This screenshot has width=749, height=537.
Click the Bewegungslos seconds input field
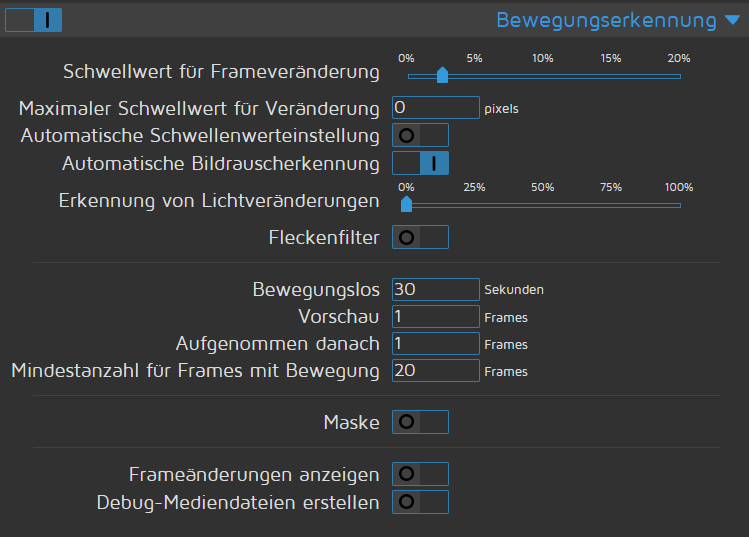click(x=436, y=289)
